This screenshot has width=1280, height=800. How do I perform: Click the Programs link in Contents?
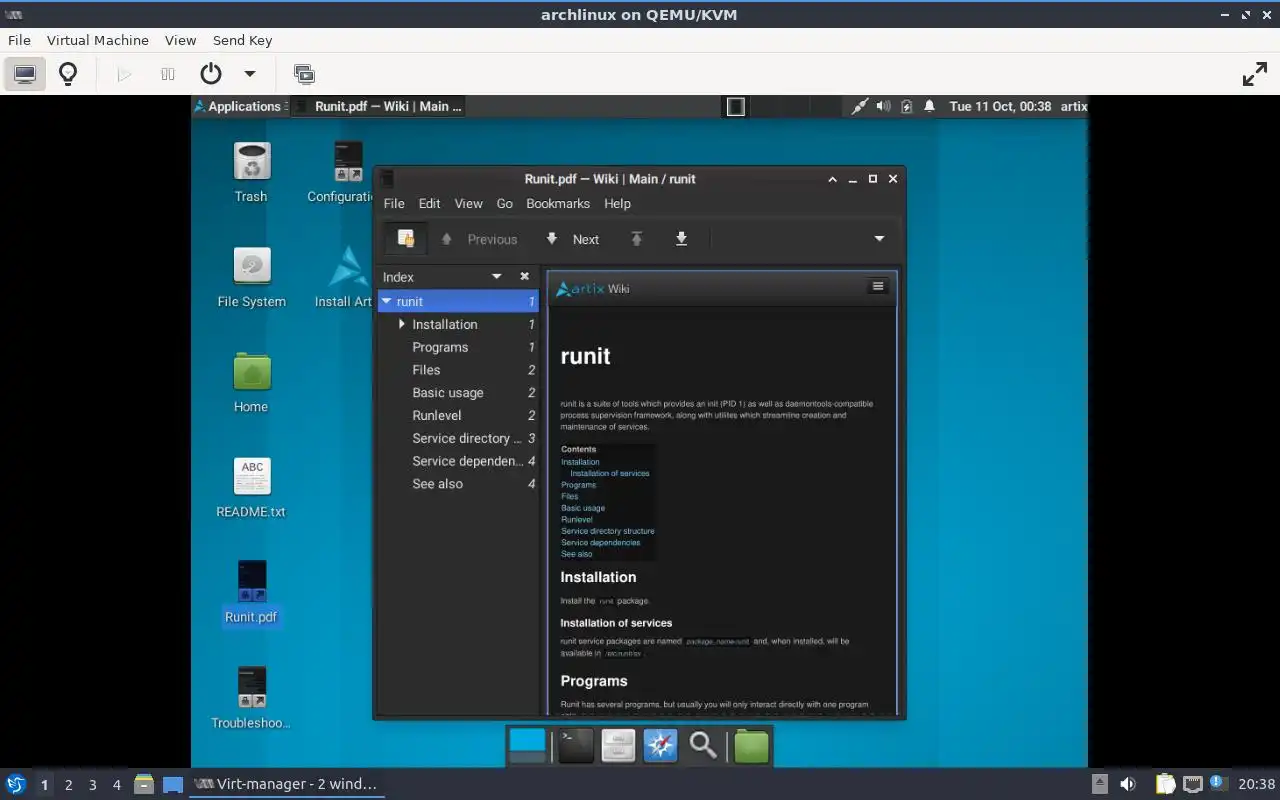click(578, 485)
